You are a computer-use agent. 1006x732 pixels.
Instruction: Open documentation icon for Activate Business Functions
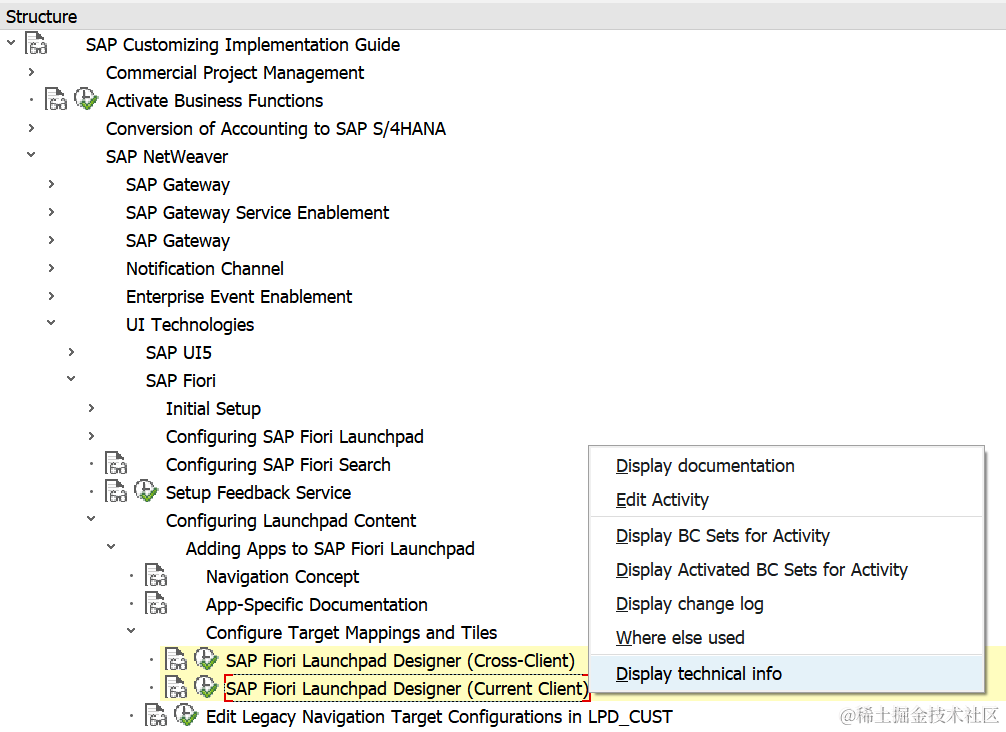pos(56,100)
